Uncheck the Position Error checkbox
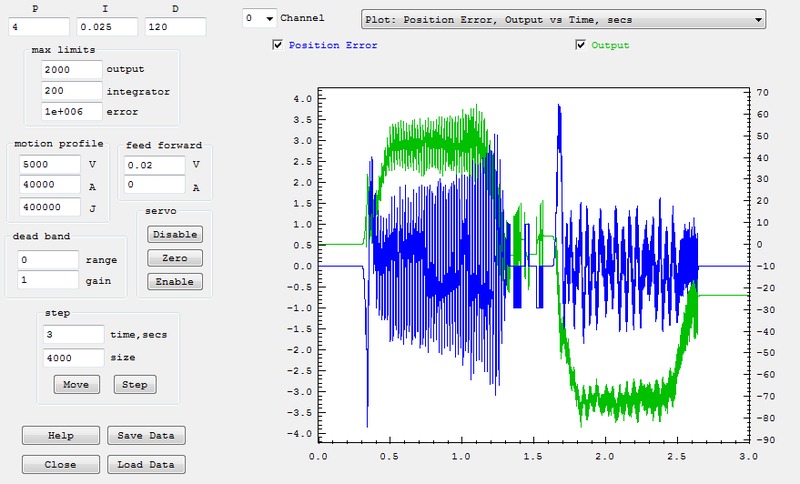The height and width of the screenshot is (484, 800). (278, 45)
